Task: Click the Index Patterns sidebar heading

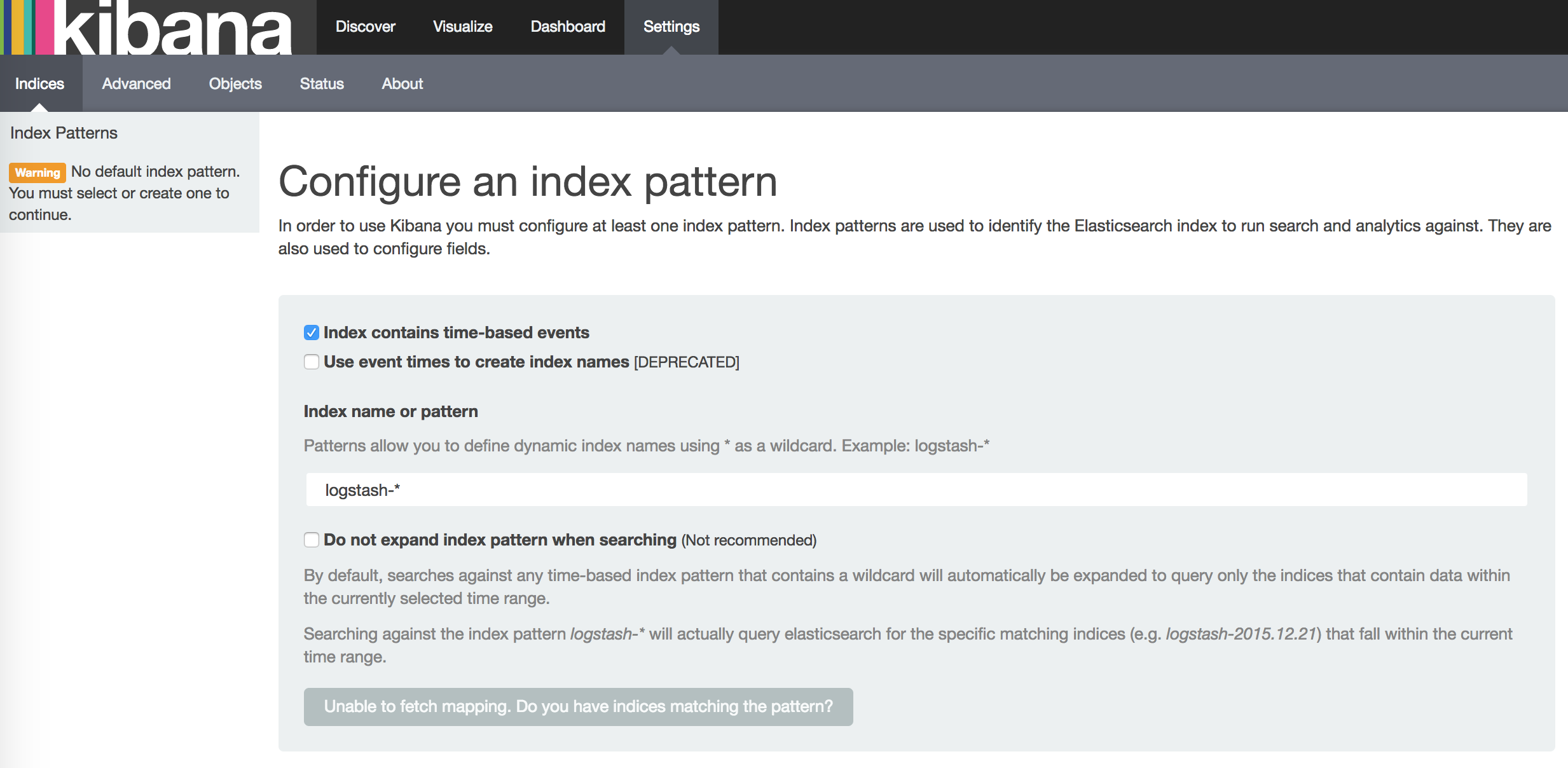Action: [64, 133]
